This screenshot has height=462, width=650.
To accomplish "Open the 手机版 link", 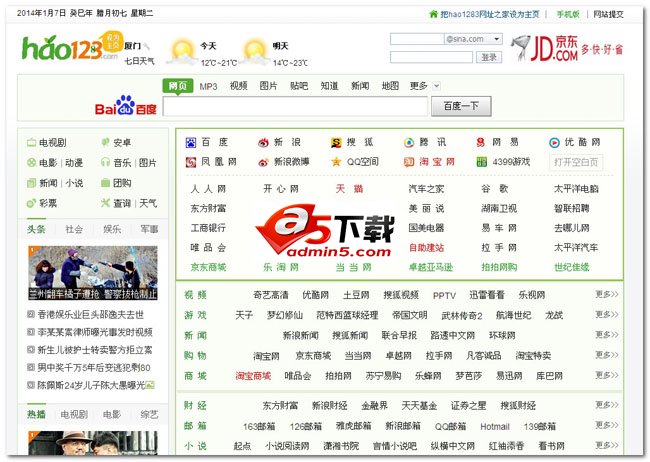I will (568, 14).
